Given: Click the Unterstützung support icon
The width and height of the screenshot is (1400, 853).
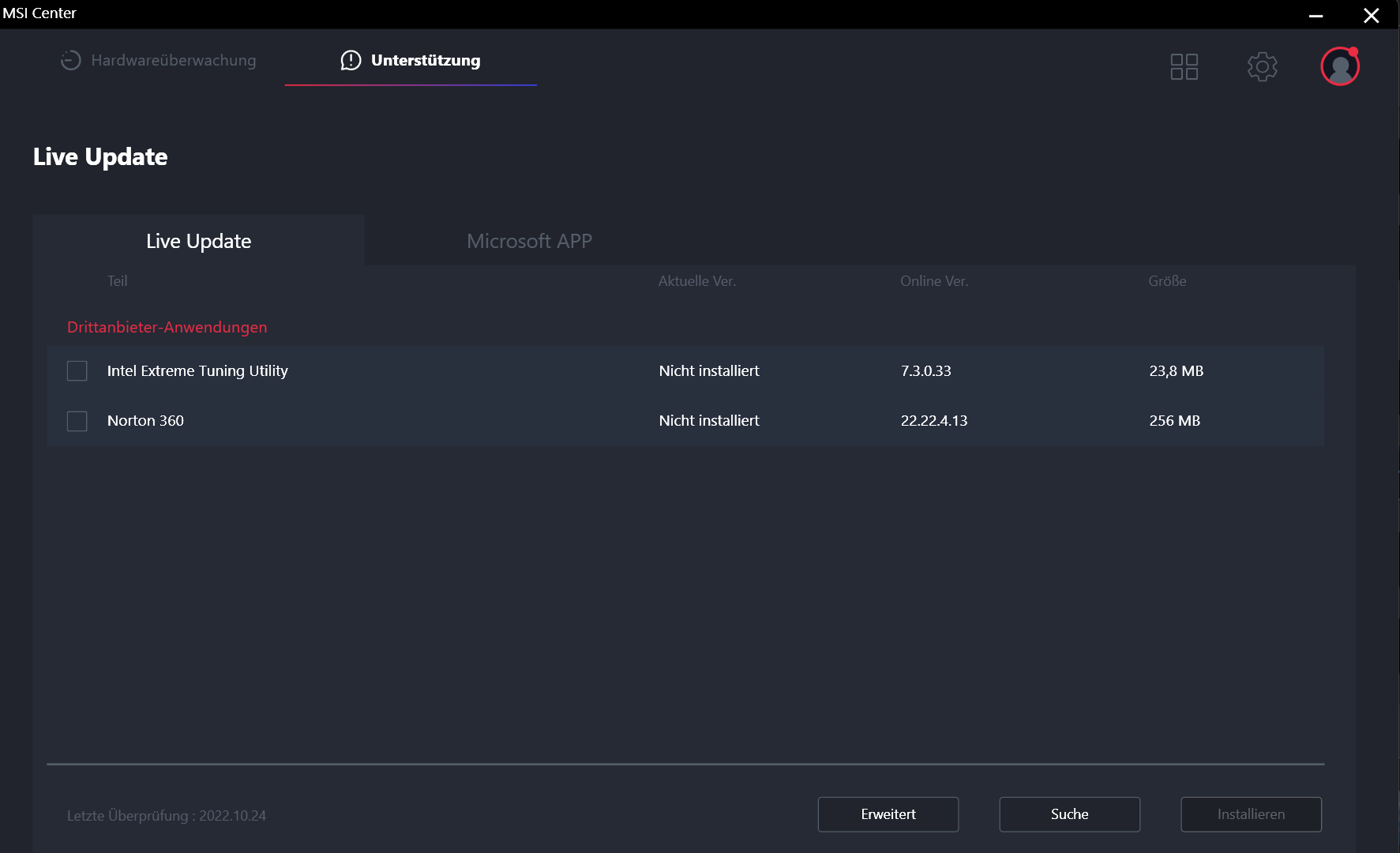Looking at the screenshot, I should [351, 60].
